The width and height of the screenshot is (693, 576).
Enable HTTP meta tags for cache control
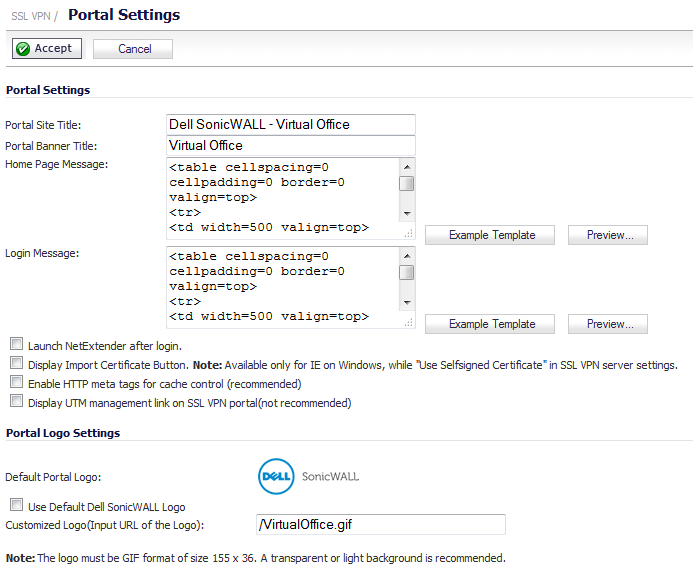coord(16,381)
